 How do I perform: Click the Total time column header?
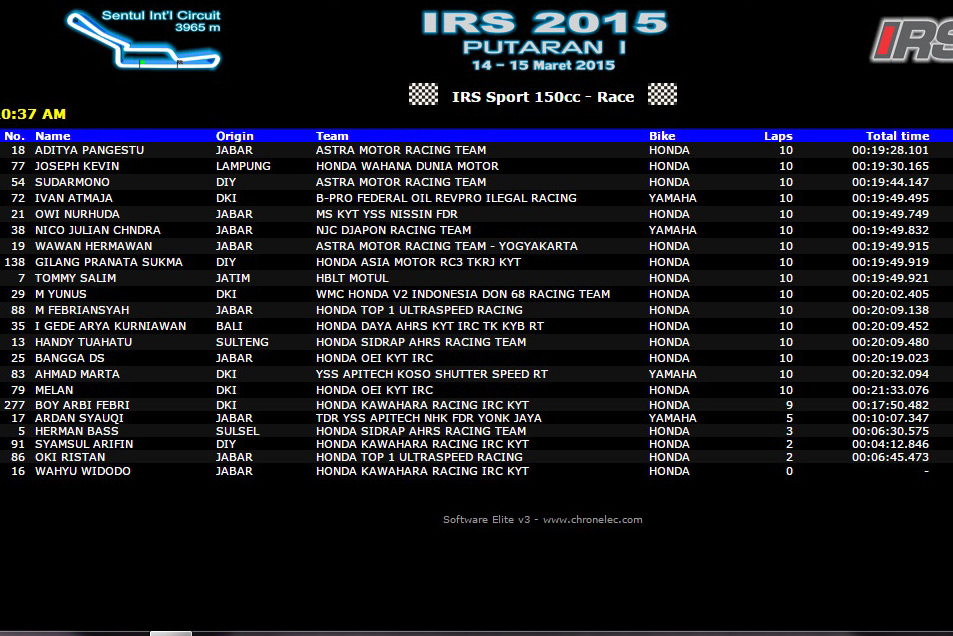(x=897, y=136)
